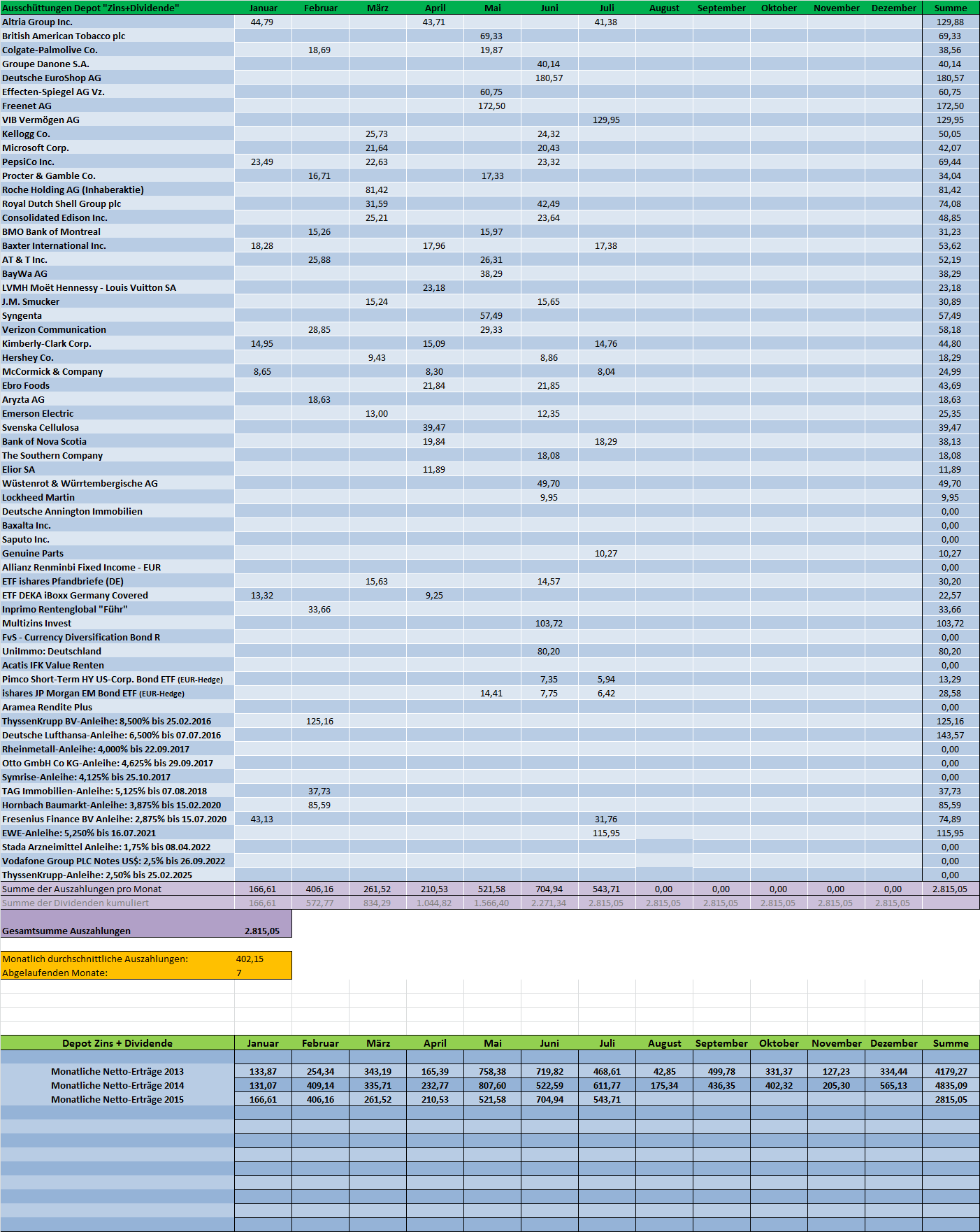Click the "Effecten-Spiegel AG Vz." row label
980x1232 pixels.
click(53, 92)
